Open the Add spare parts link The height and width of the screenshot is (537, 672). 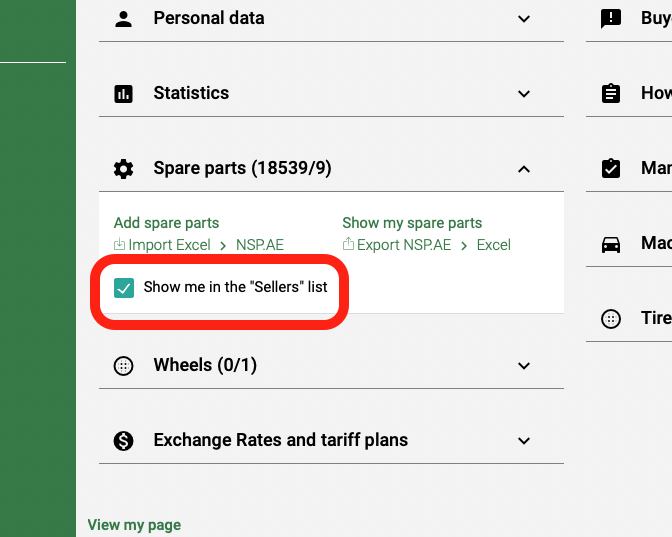[x=166, y=223]
